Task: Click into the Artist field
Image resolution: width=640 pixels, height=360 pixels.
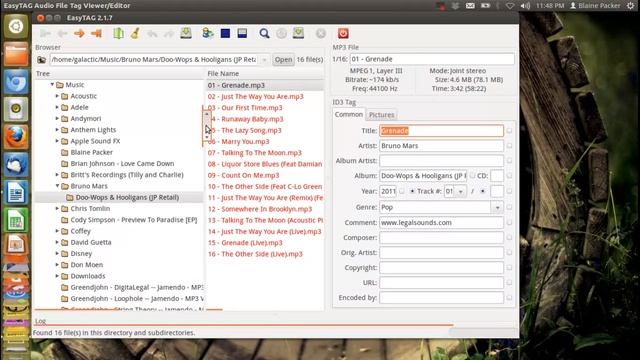Action: [441, 146]
